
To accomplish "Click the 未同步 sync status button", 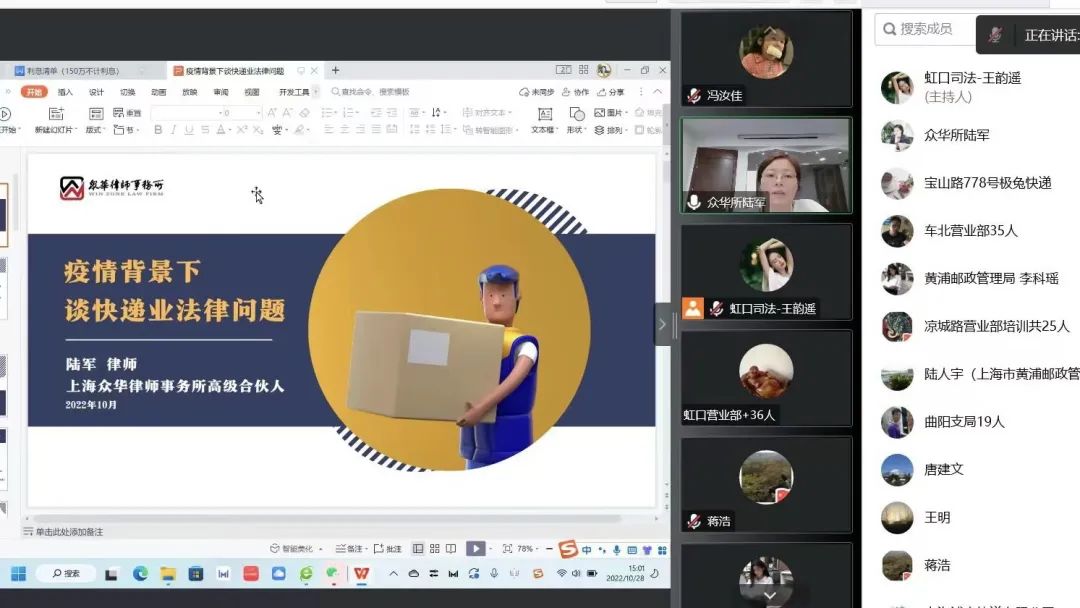I will point(537,92).
